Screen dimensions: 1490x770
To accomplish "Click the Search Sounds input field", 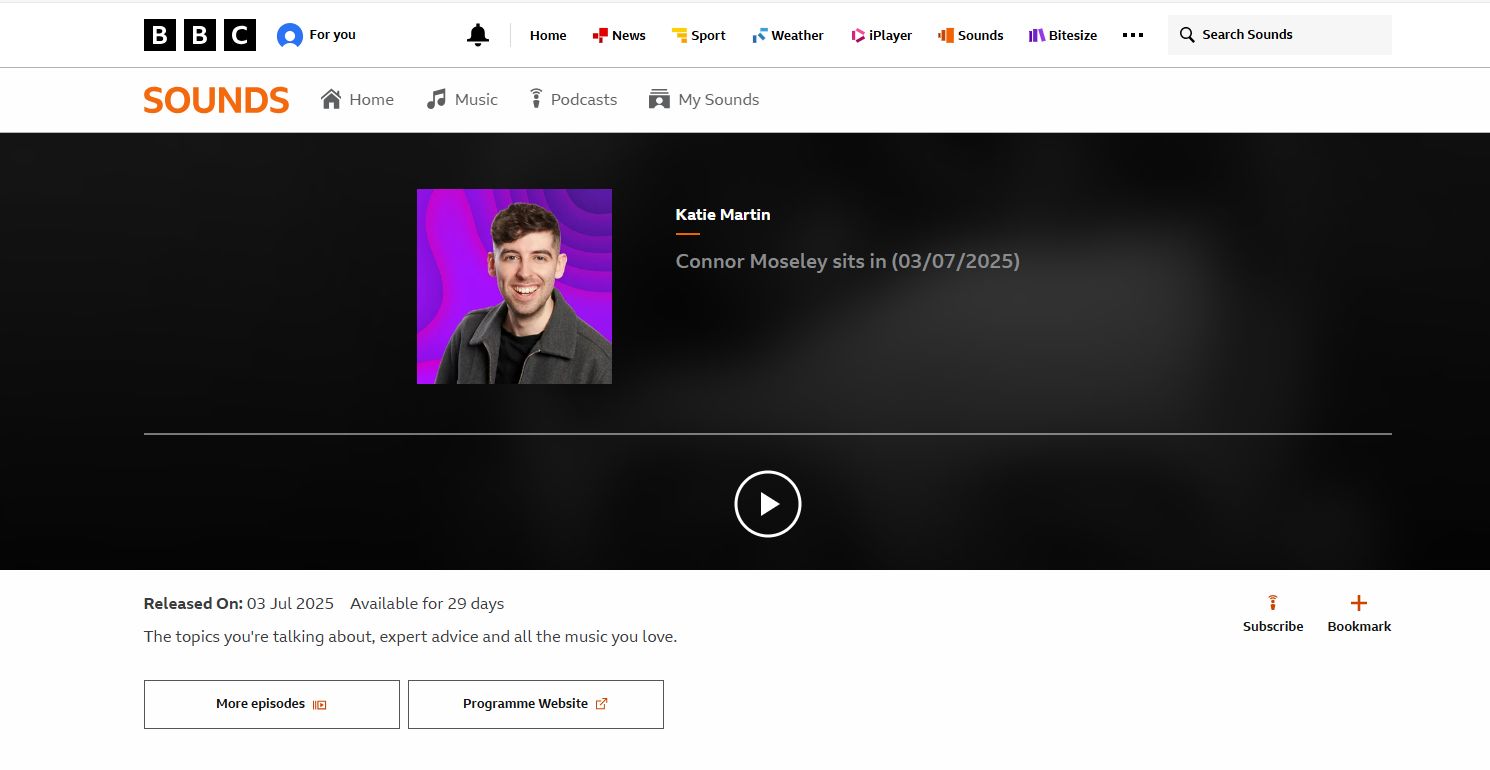I will (x=1280, y=35).
